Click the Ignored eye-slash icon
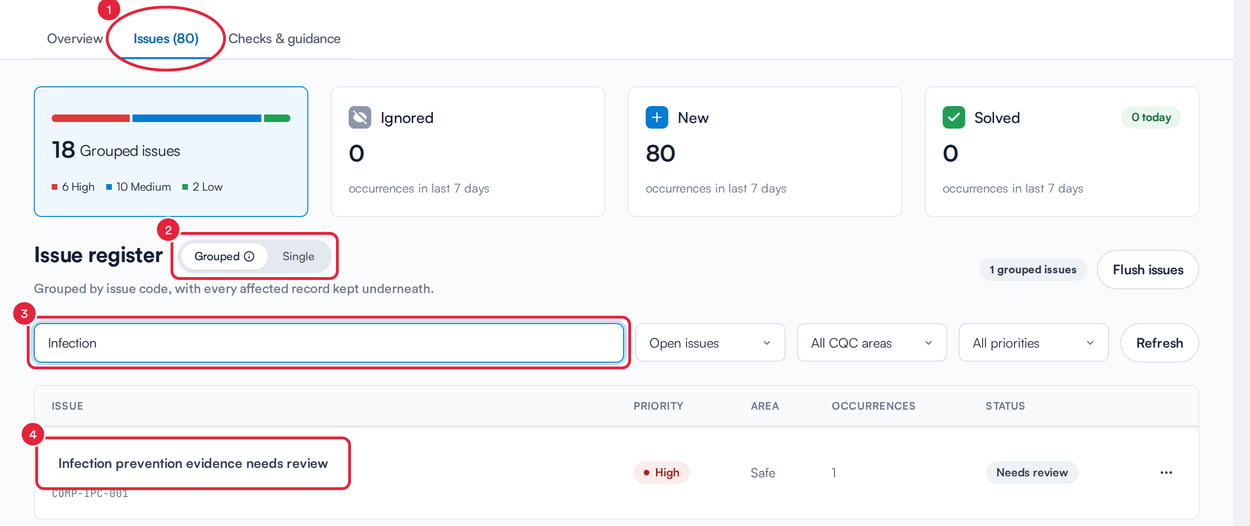The width and height of the screenshot is (1250, 526). (x=360, y=117)
